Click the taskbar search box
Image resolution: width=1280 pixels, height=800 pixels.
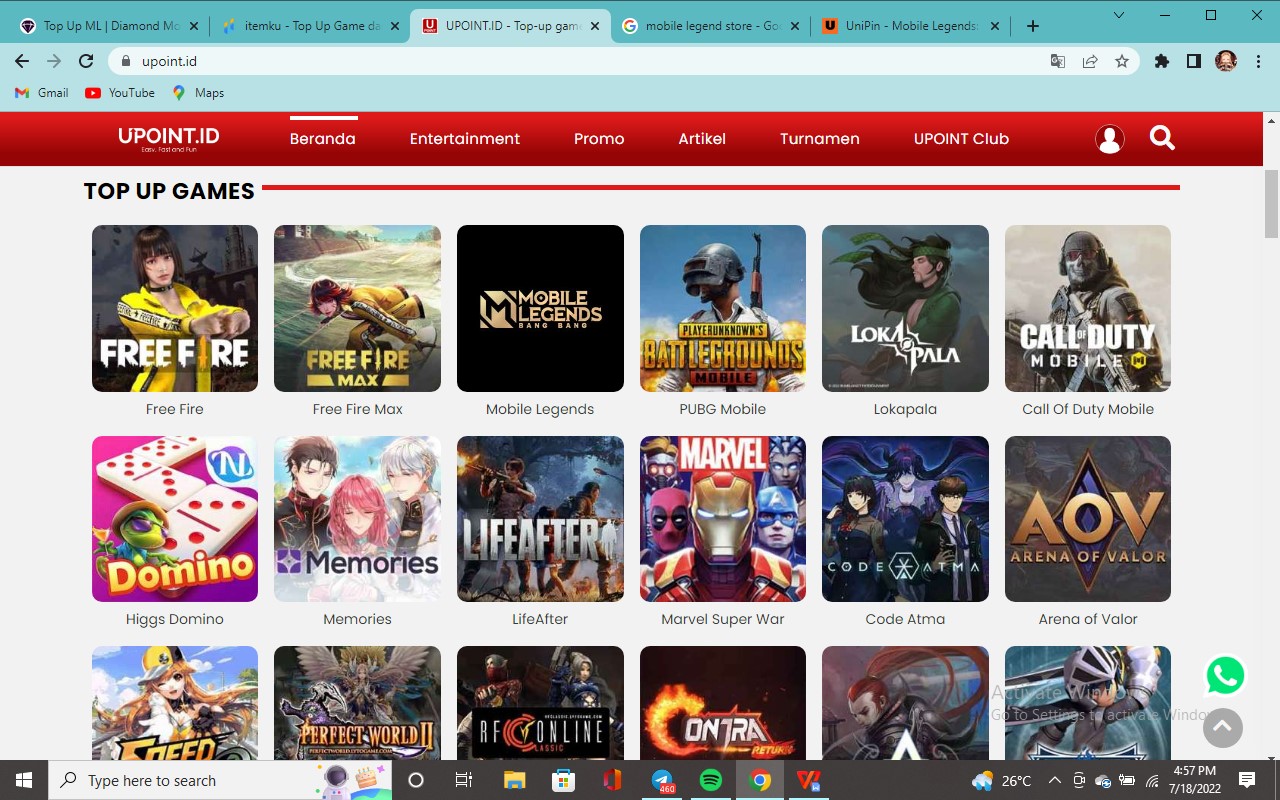(x=220, y=780)
